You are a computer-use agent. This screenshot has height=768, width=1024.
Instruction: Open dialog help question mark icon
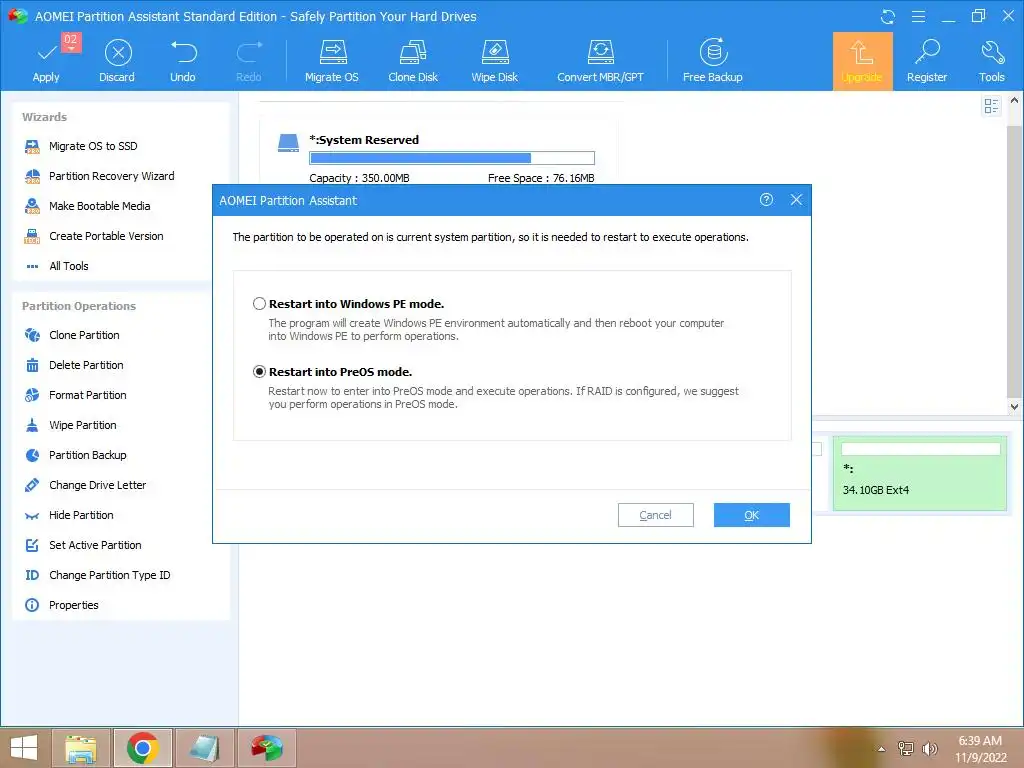pos(767,200)
